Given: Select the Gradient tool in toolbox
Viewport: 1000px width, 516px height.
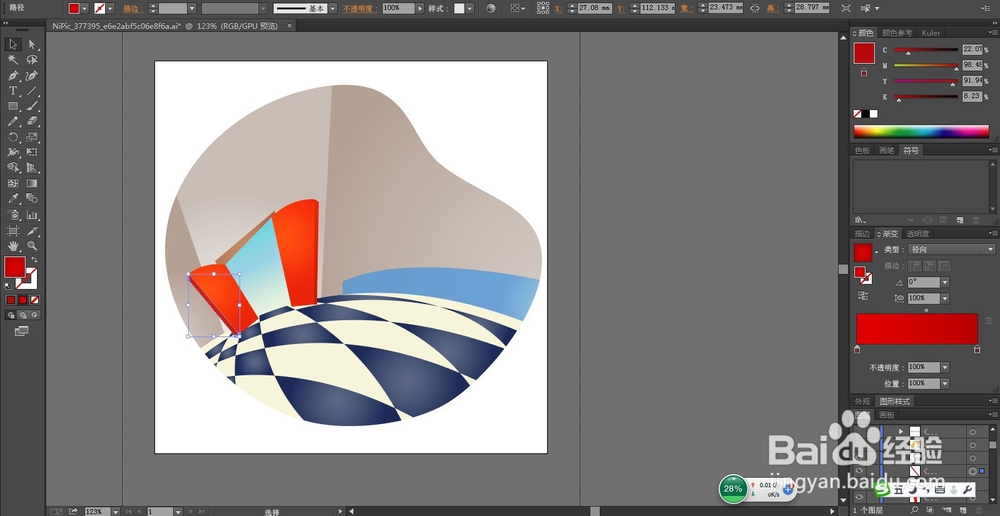Looking at the screenshot, I should click(x=32, y=184).
